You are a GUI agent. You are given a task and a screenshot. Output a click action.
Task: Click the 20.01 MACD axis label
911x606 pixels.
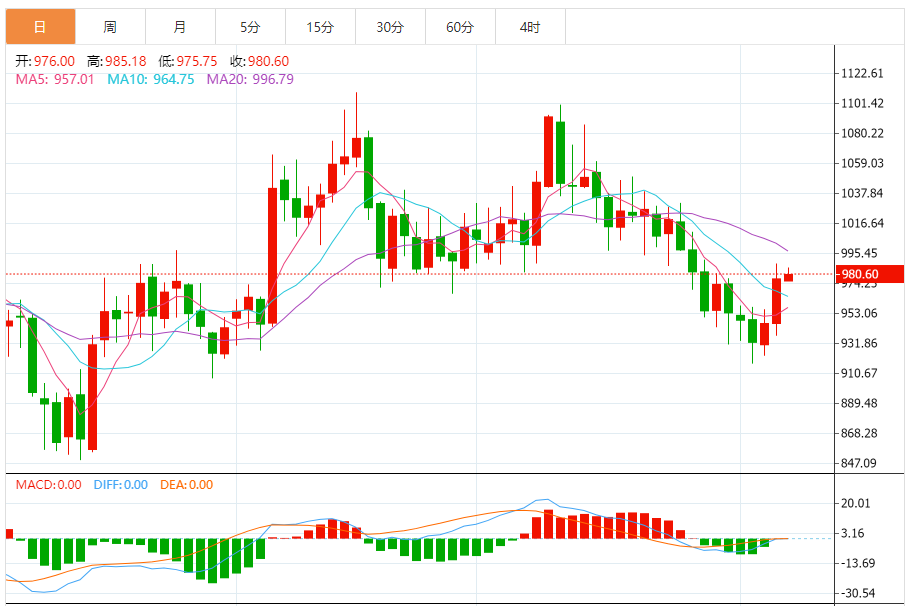(x=856, y=503)
